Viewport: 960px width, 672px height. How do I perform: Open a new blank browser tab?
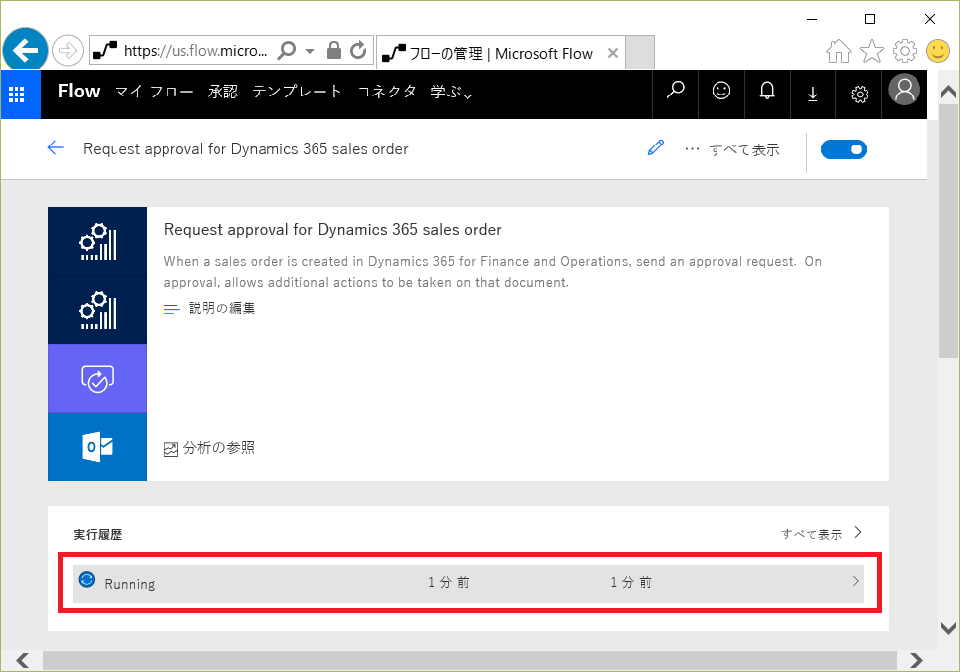coord(640,52)
